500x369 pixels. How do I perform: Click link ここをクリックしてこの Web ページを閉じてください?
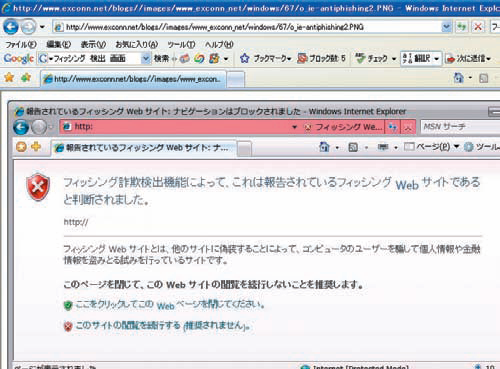pyautogui.click(x=170, y=304)
